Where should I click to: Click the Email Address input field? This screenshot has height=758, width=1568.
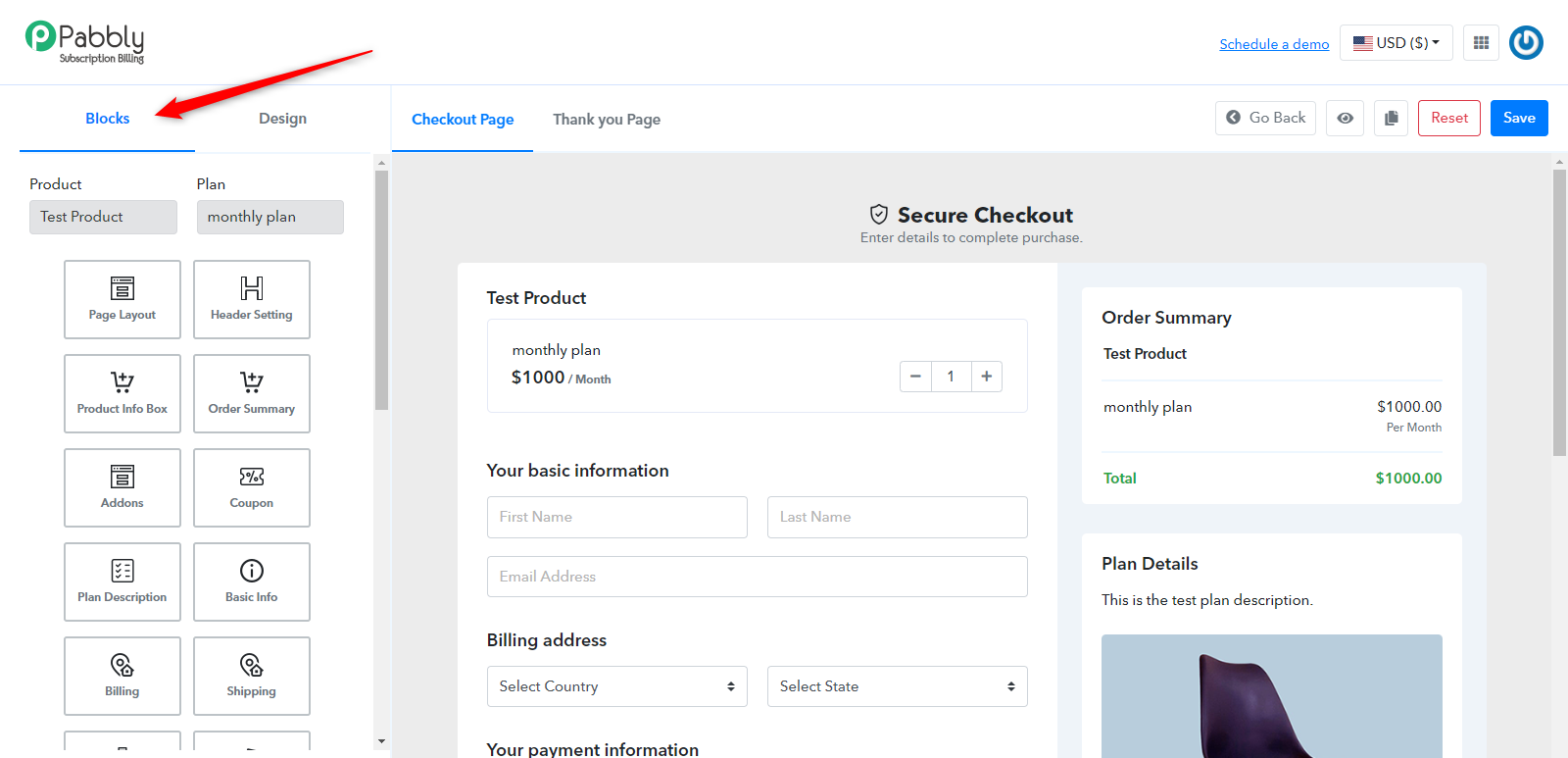758,577
